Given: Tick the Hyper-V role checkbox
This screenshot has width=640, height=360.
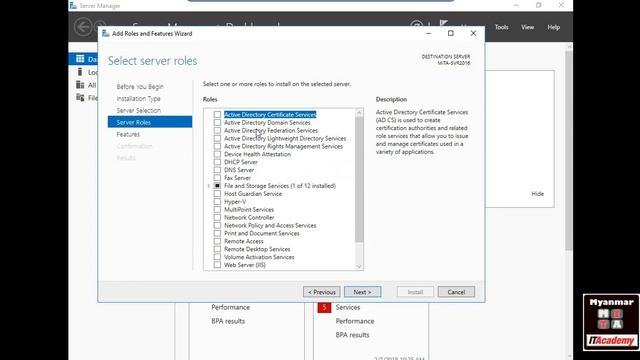Looking at the screenshot, I should point(217,202).
